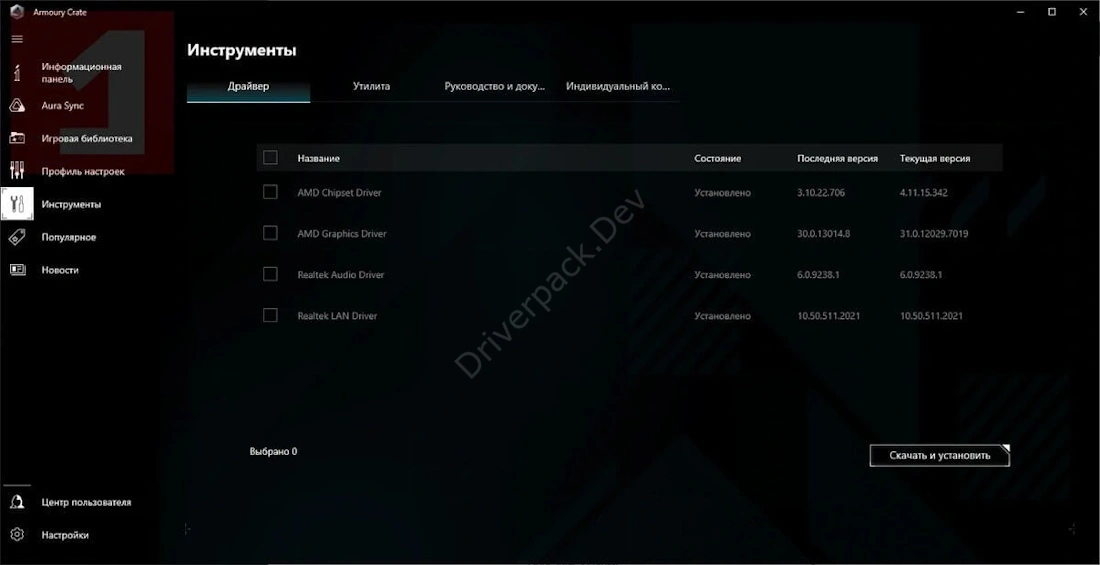Open Информационная панель from the sidebar
This screenshot has height=565, width=1100.
coord(81,73)
